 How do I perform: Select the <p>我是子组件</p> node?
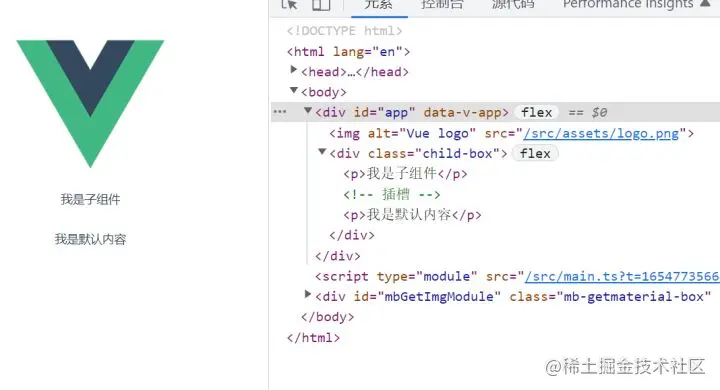tap(405, 174)
